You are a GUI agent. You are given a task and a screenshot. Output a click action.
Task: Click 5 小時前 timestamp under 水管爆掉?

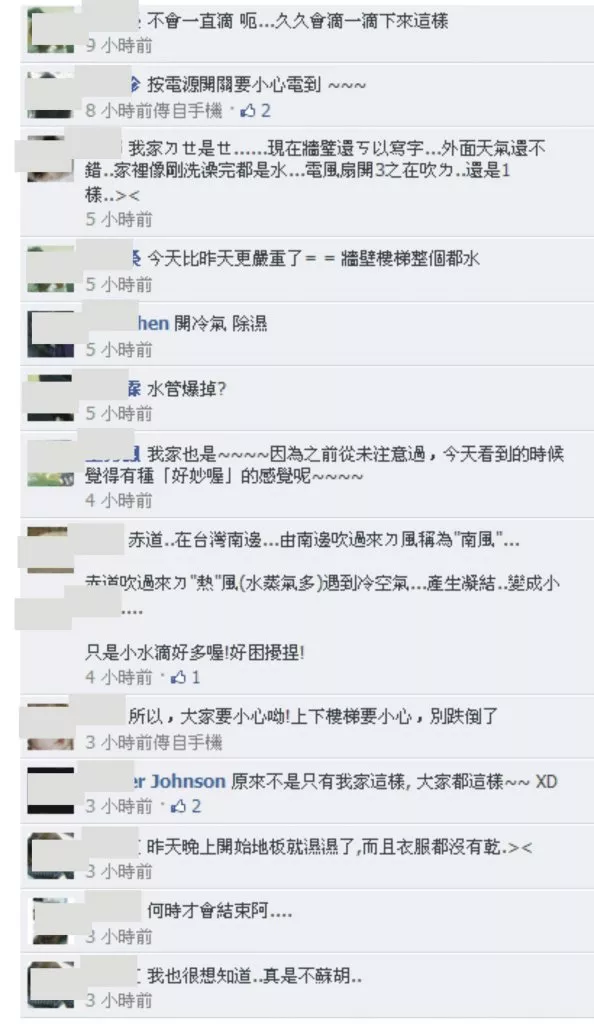[x=119, y=413]
